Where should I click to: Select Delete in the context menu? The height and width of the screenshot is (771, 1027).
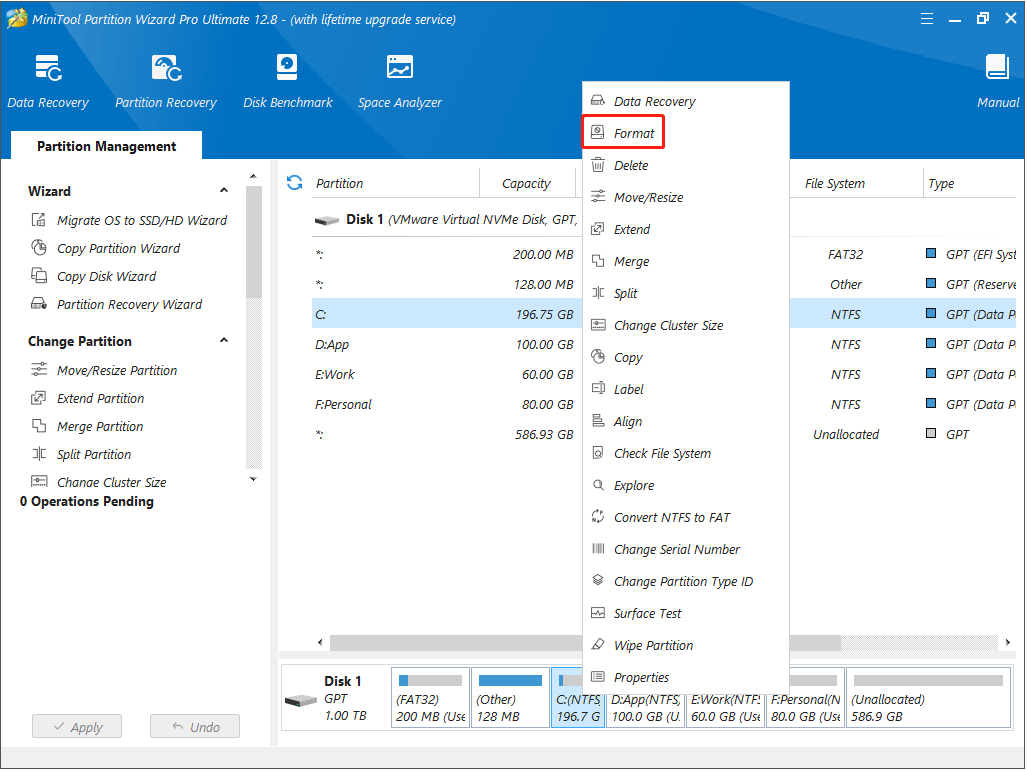point(686,165)
